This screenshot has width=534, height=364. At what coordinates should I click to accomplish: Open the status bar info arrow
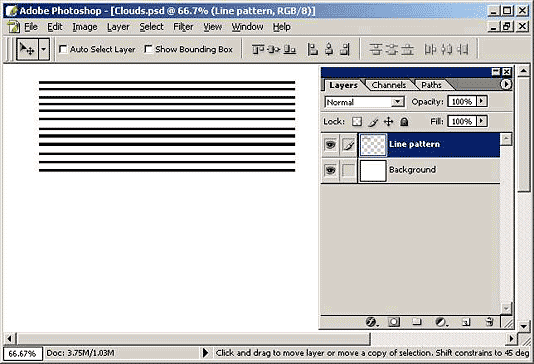tap(205, 353)
